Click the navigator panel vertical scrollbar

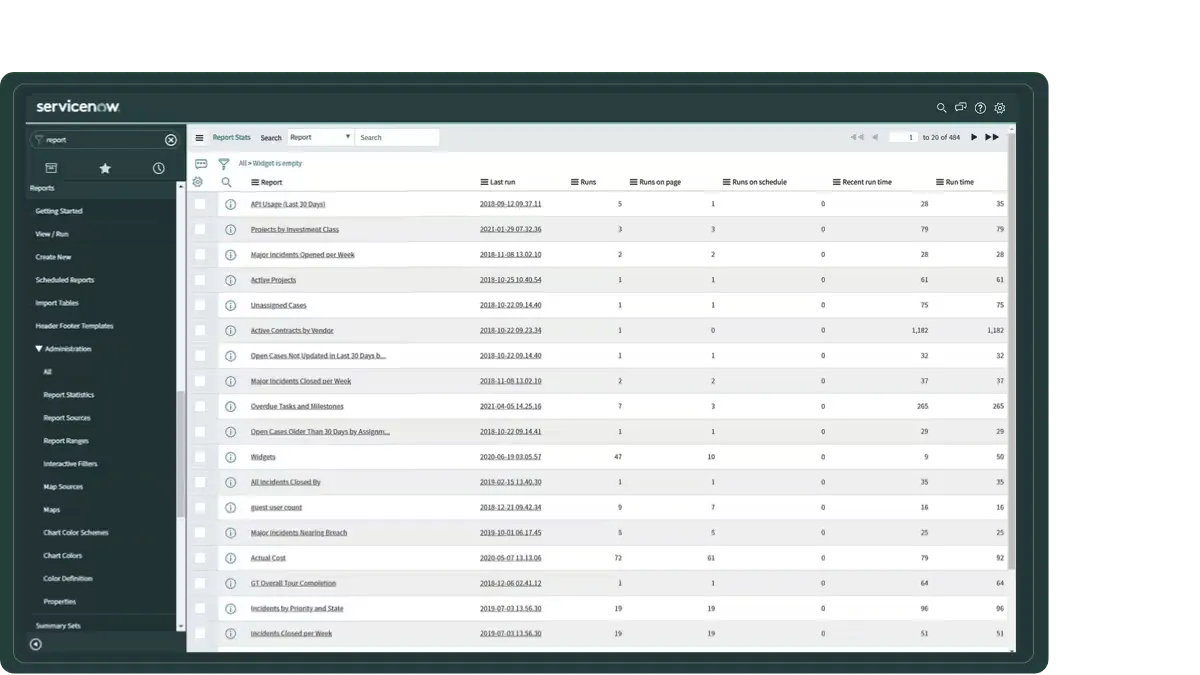click(181, 453)
